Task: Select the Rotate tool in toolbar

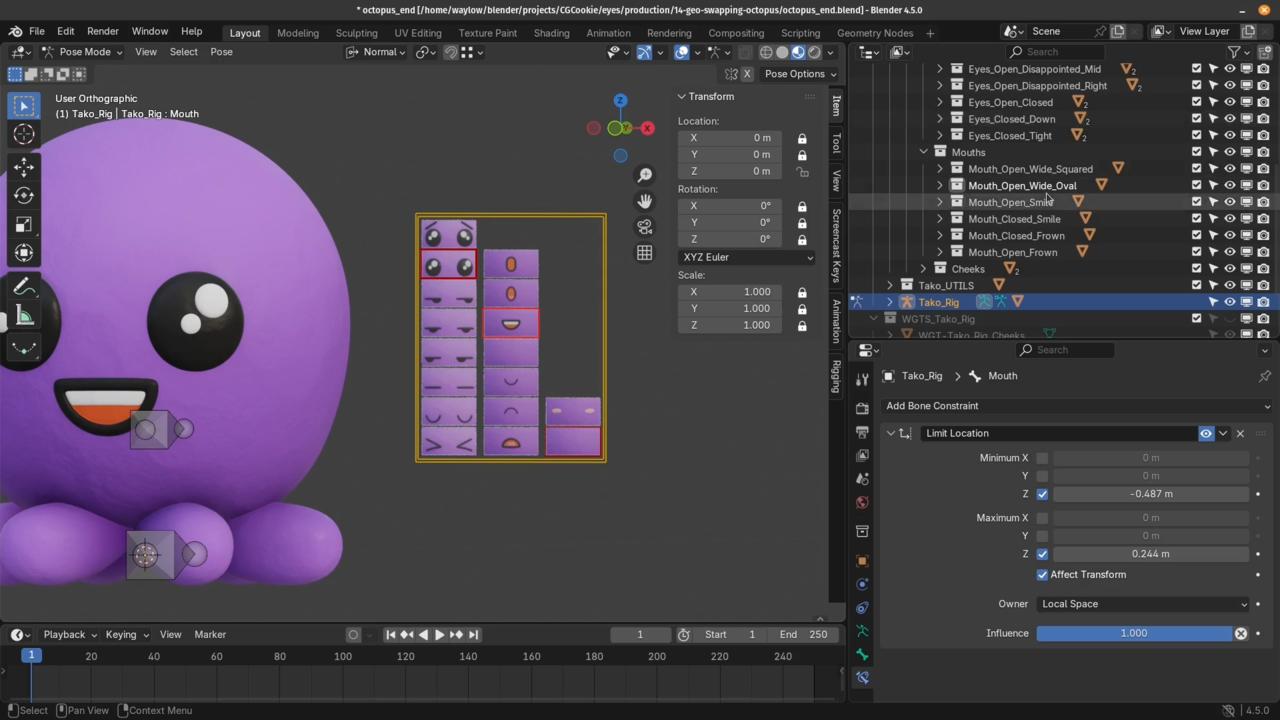Action: point(24,196)
